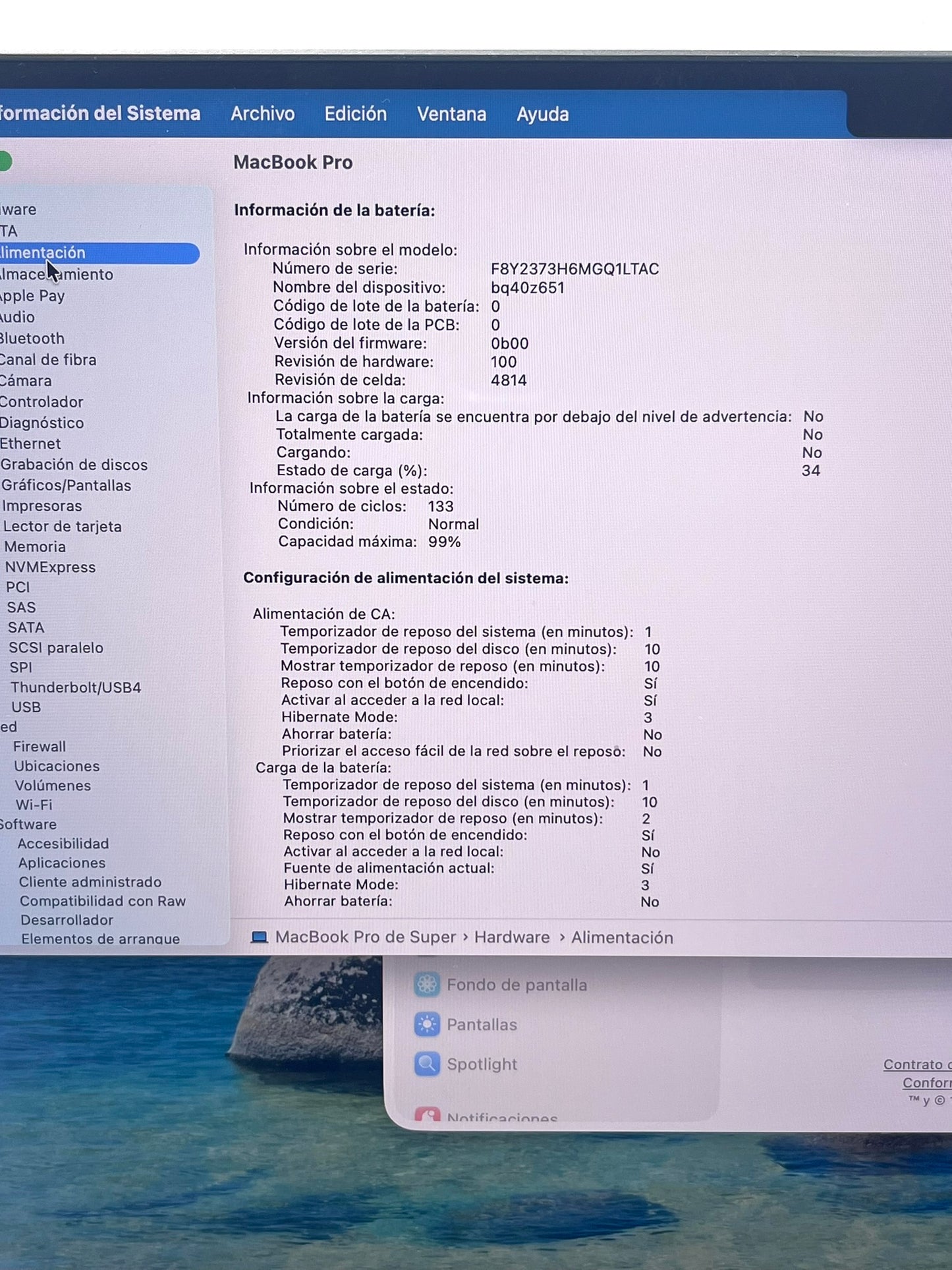Open the Ventana menu
Screen dimensions: 952x1270
tap(451, 115)
